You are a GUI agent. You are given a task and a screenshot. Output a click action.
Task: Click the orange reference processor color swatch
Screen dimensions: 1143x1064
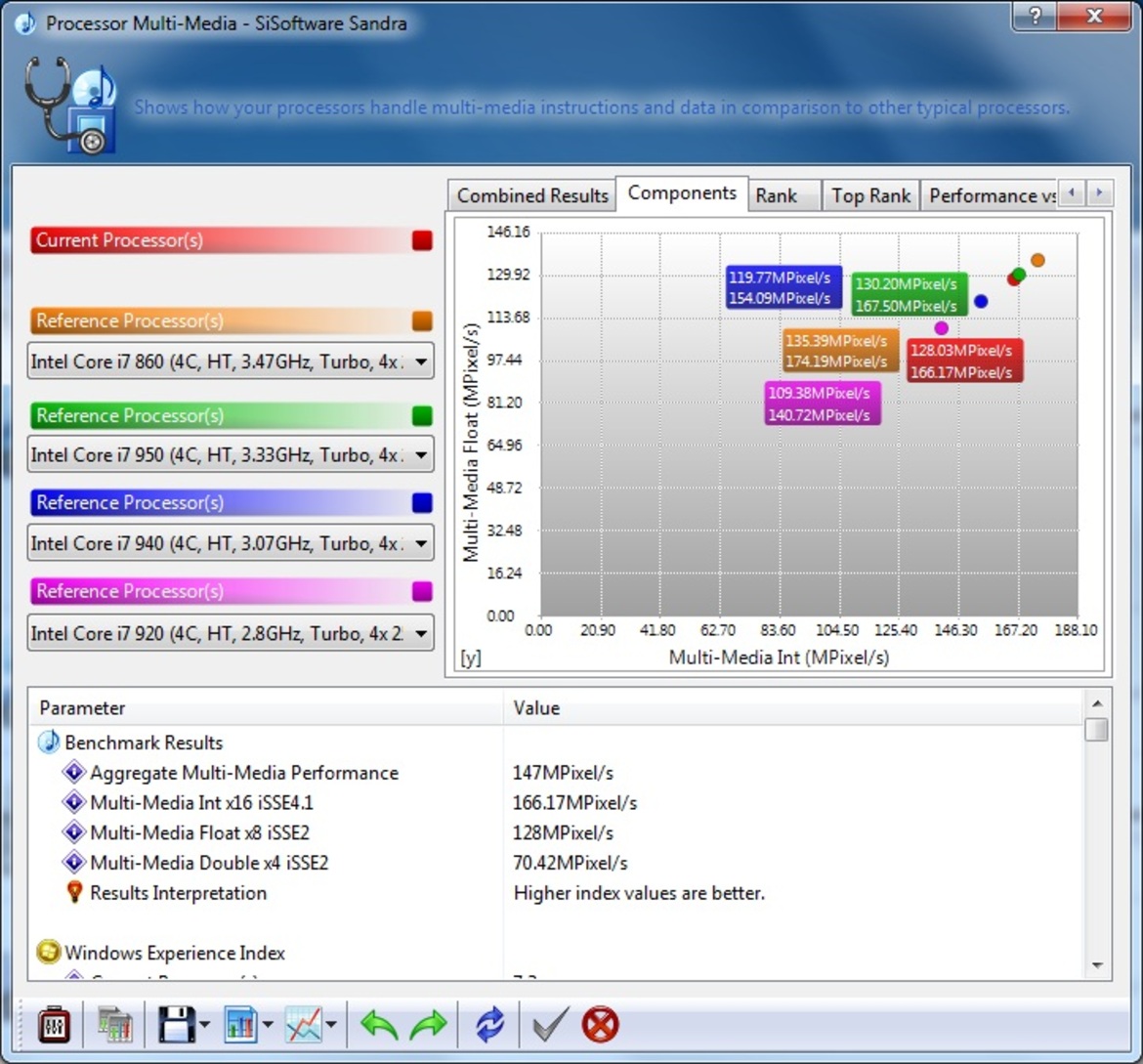(422, 320)
